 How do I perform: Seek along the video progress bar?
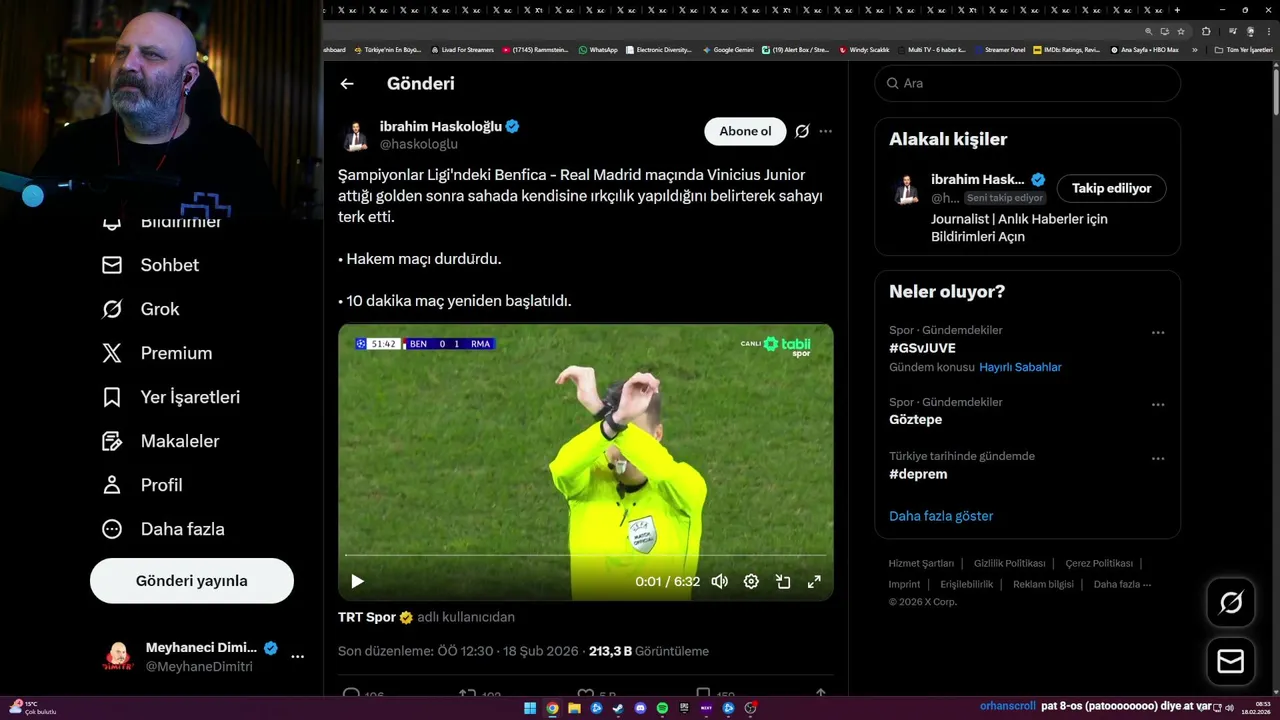586,555
